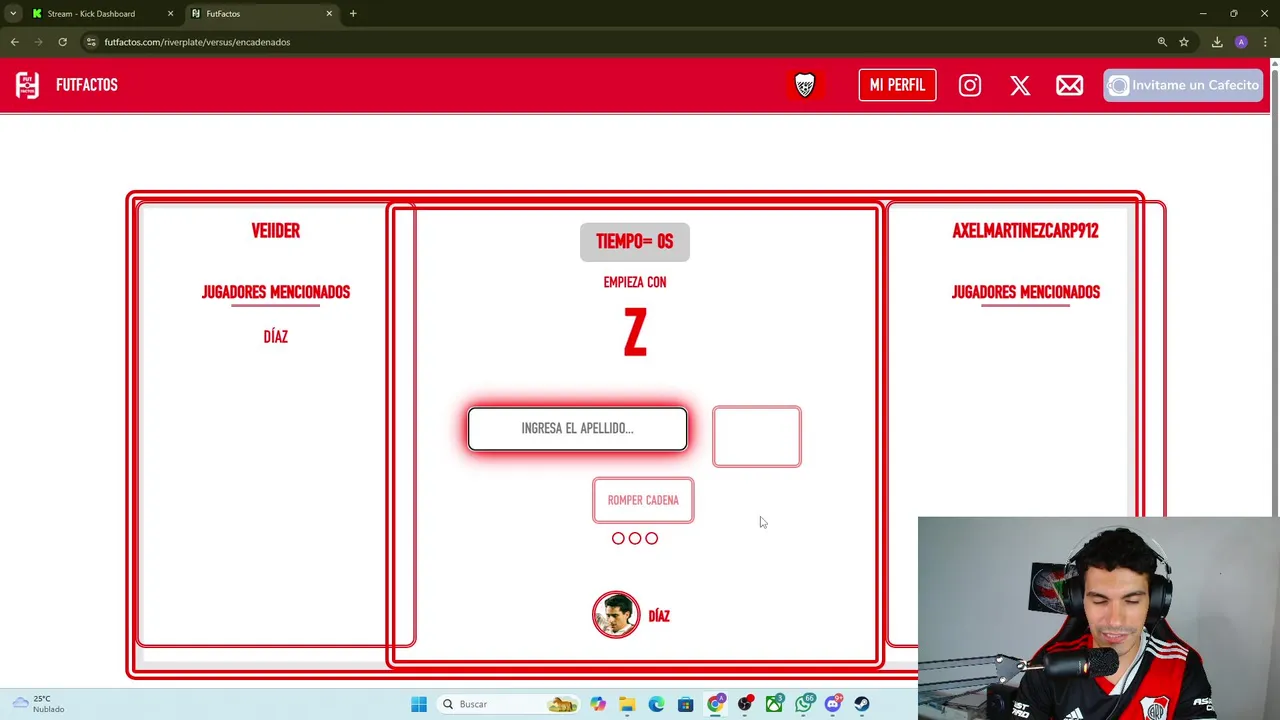Bookmark this page with star icon
1280x720 pixels.
(1184, 42)
